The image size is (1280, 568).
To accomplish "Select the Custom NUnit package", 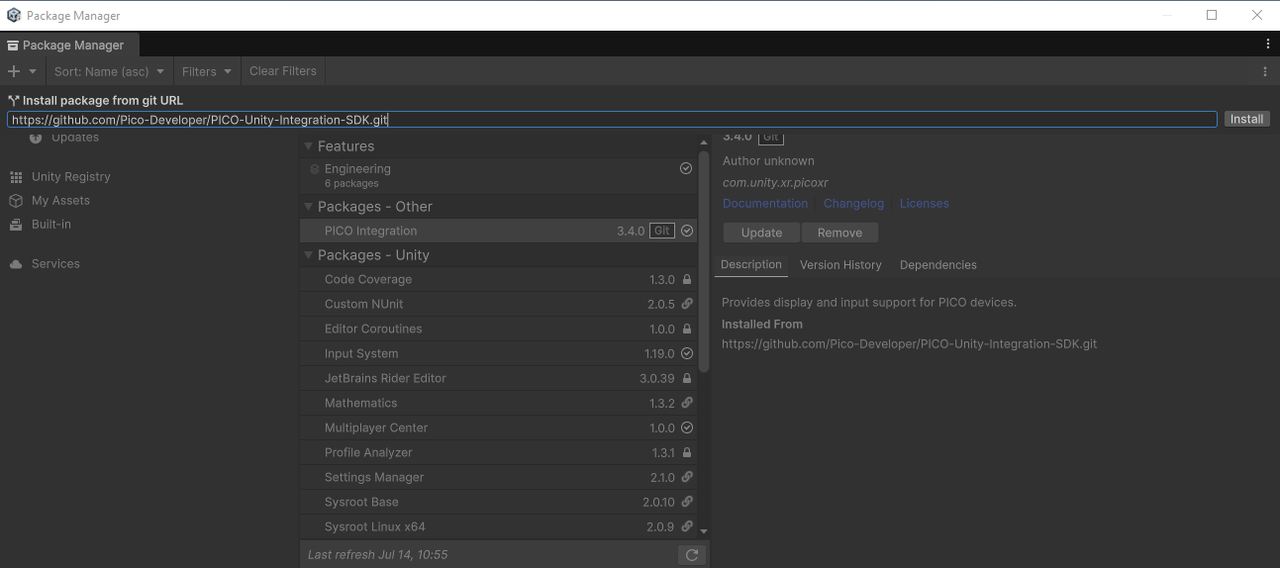I will click(498, 304).
